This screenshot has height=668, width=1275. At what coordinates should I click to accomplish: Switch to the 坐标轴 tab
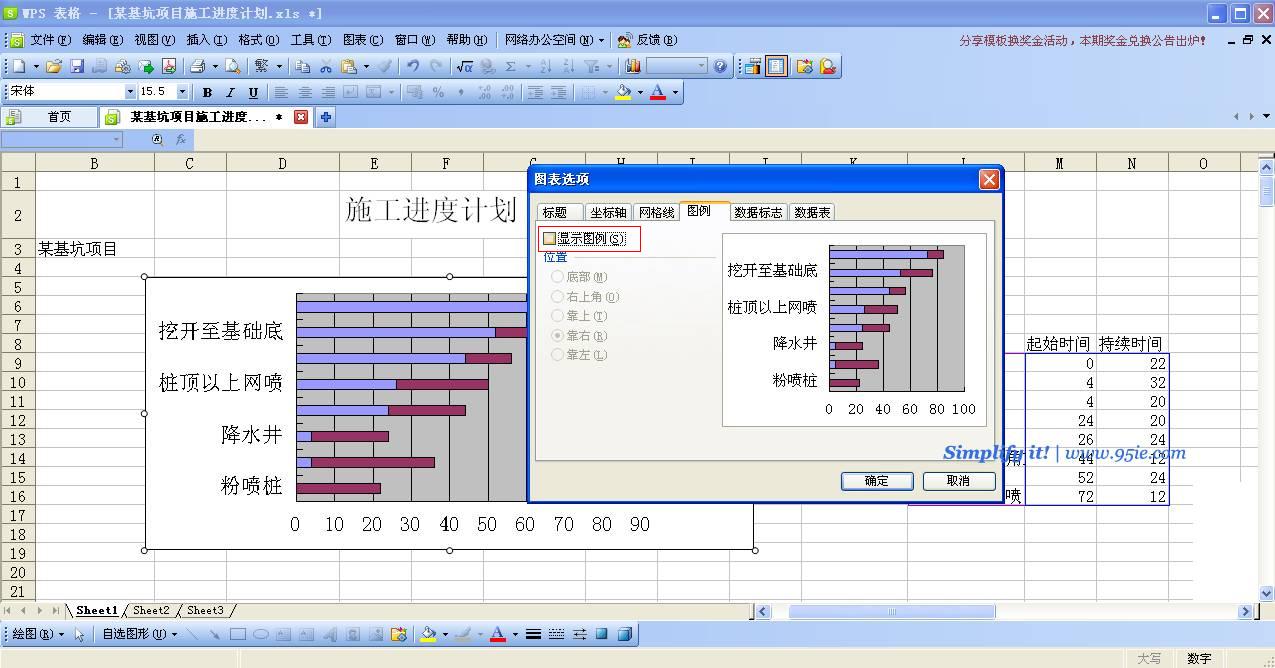608,212
